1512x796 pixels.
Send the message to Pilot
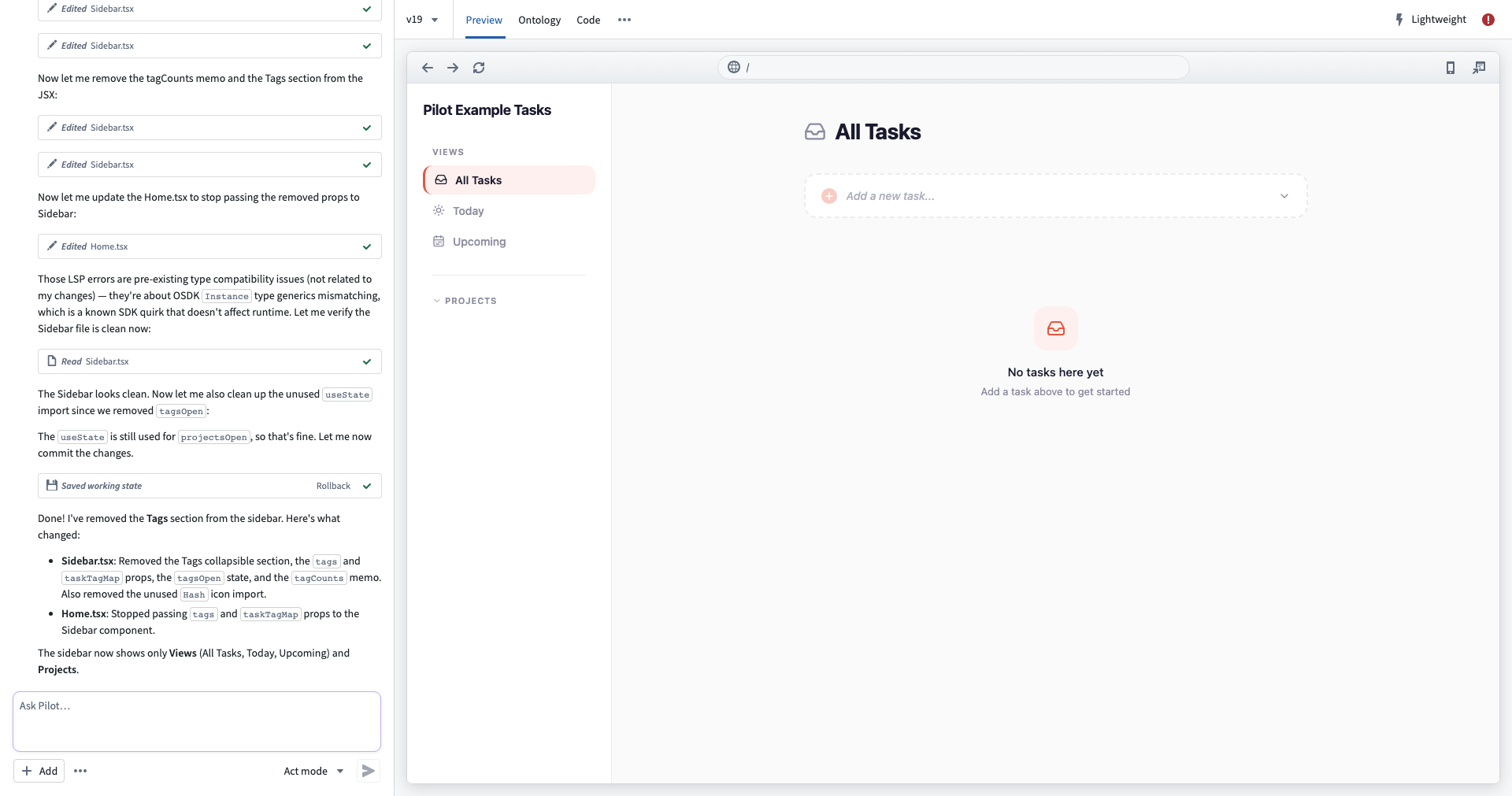[367, 771]
